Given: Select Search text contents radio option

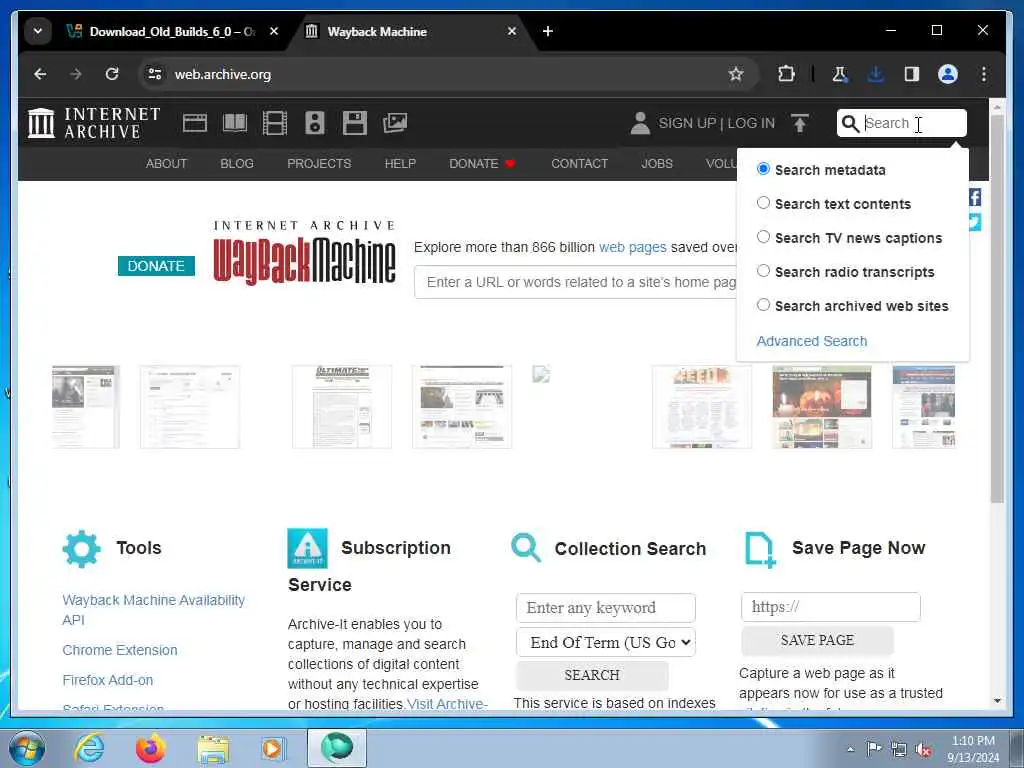Looking at the screenshot, I should [763, 203].
